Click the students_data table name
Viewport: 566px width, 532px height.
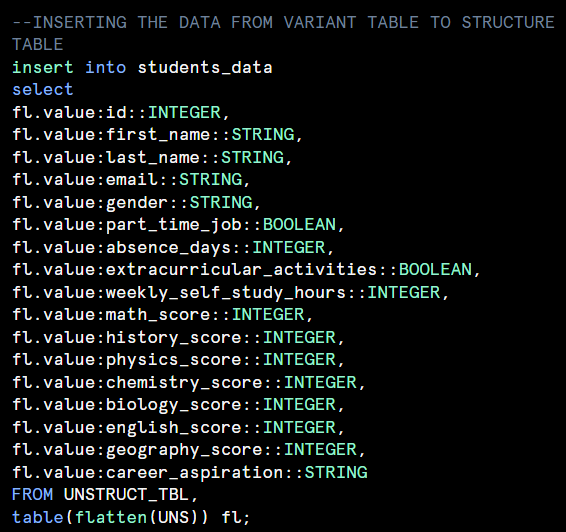205,68
